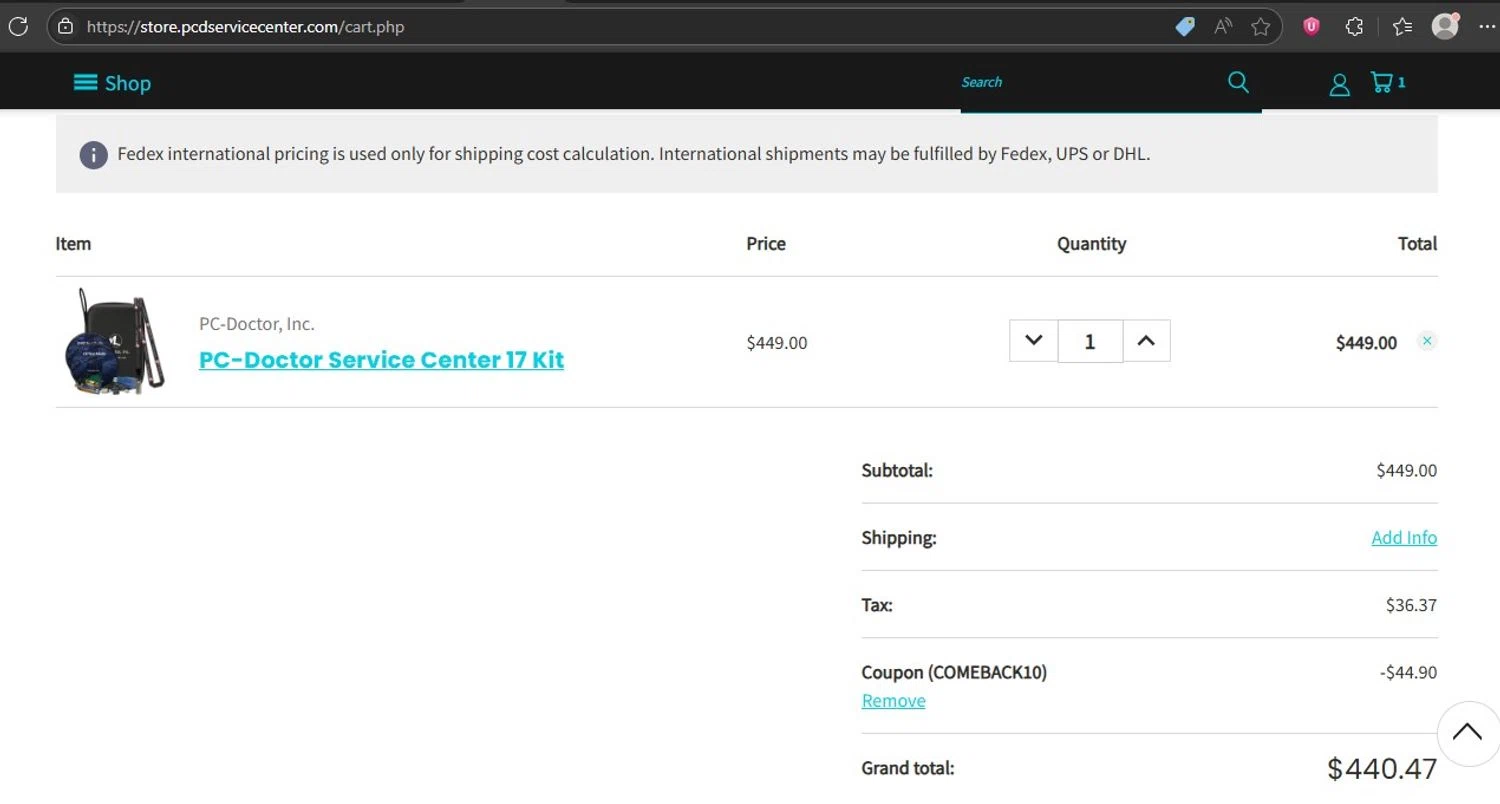Open the Favorites list icon
1500x804 pixels.
tap(1402, 27)
